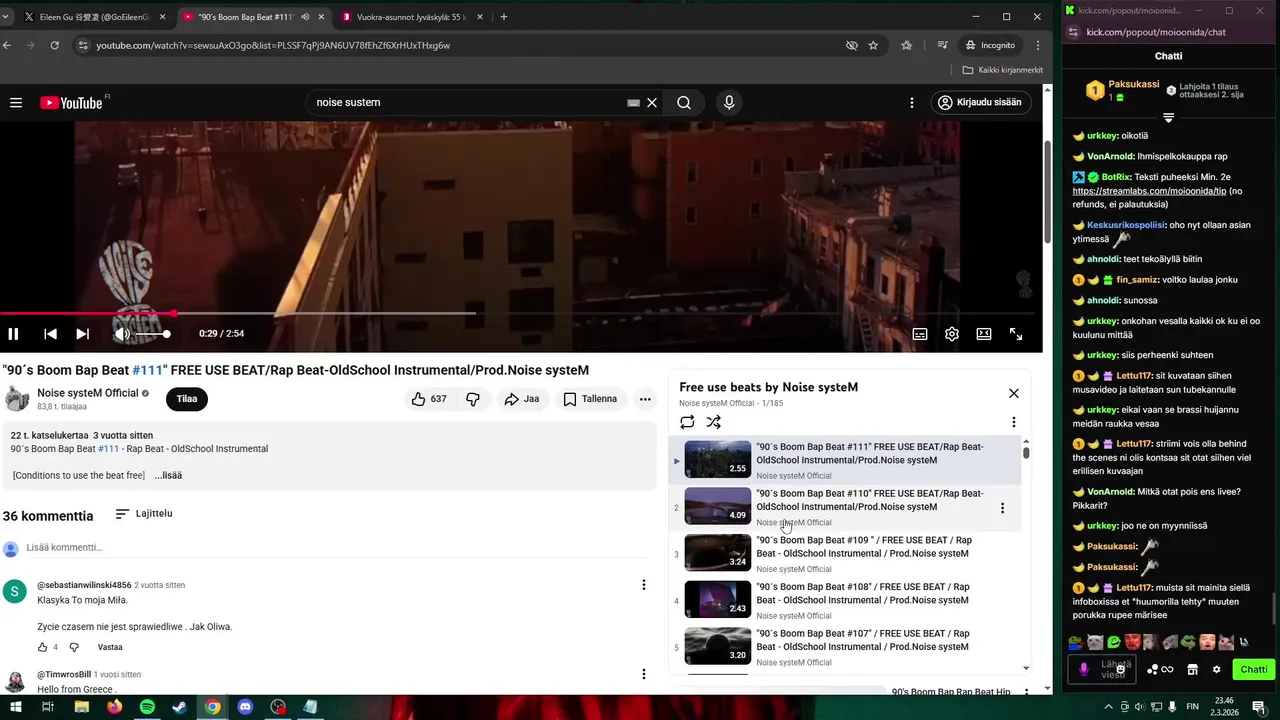The height and width of the screenshot is (720, 1280).
Task: Save video with Tallenna button
Action: tap(590, 399)
